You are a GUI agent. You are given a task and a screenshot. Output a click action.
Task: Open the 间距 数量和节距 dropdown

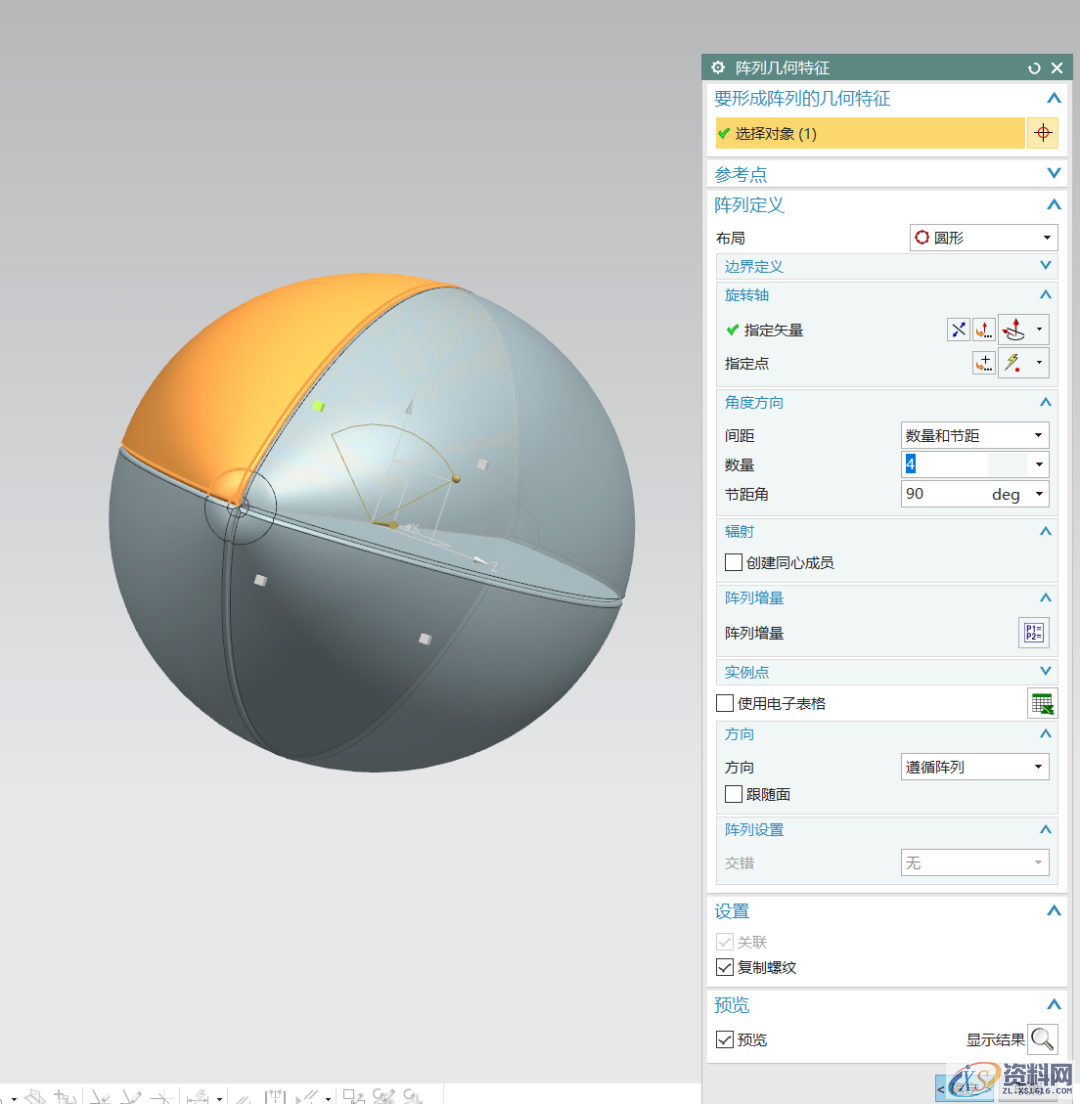coord(975,435)
